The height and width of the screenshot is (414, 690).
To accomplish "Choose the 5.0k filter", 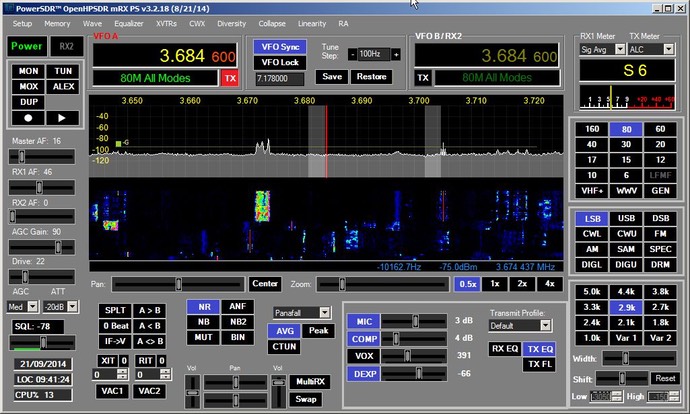I will (592, 291).
